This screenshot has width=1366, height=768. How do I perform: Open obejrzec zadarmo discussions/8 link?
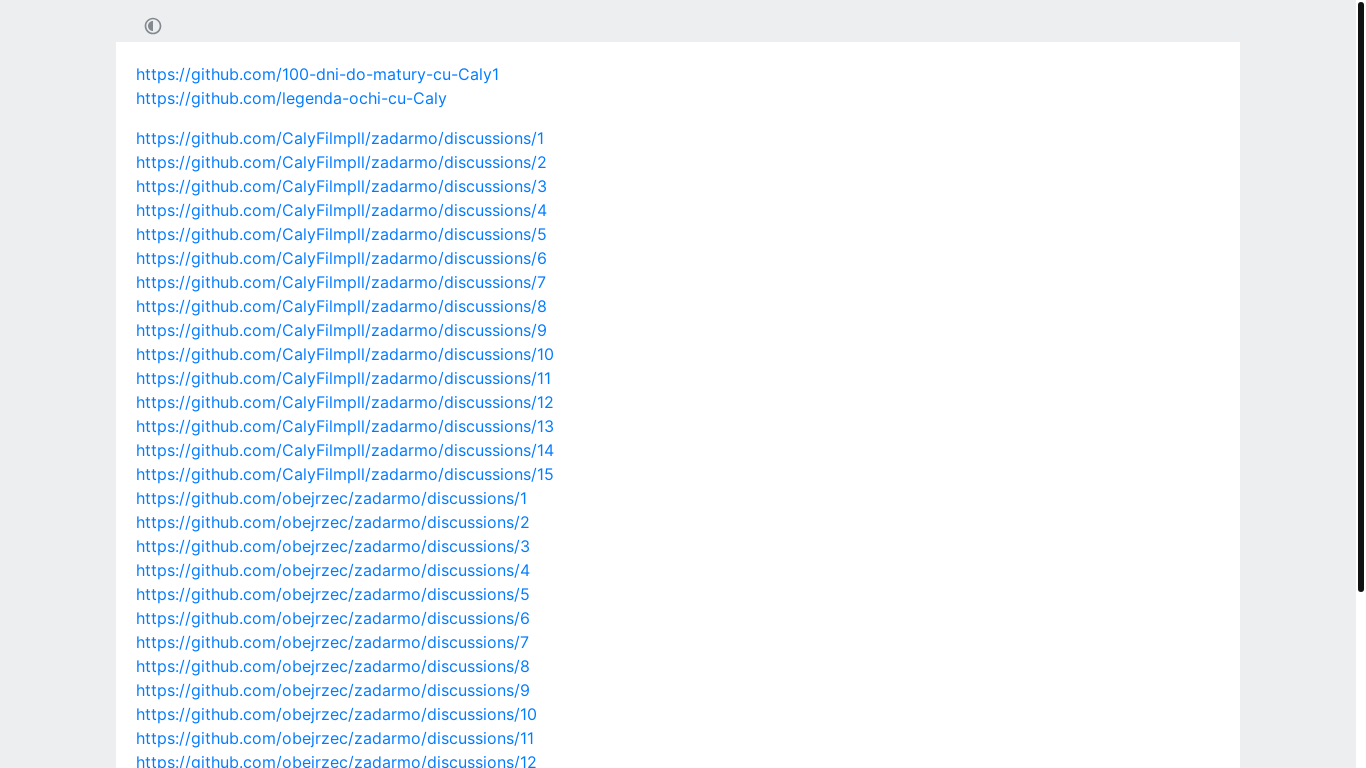[333, 666]
